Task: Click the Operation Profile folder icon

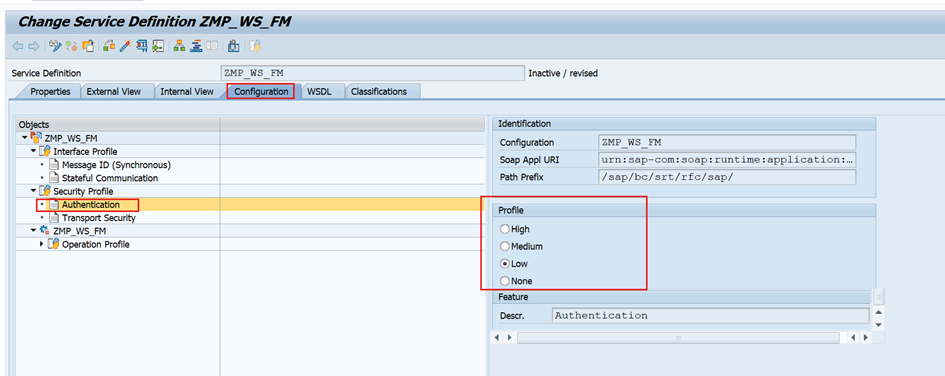Action: click(54, 244)
